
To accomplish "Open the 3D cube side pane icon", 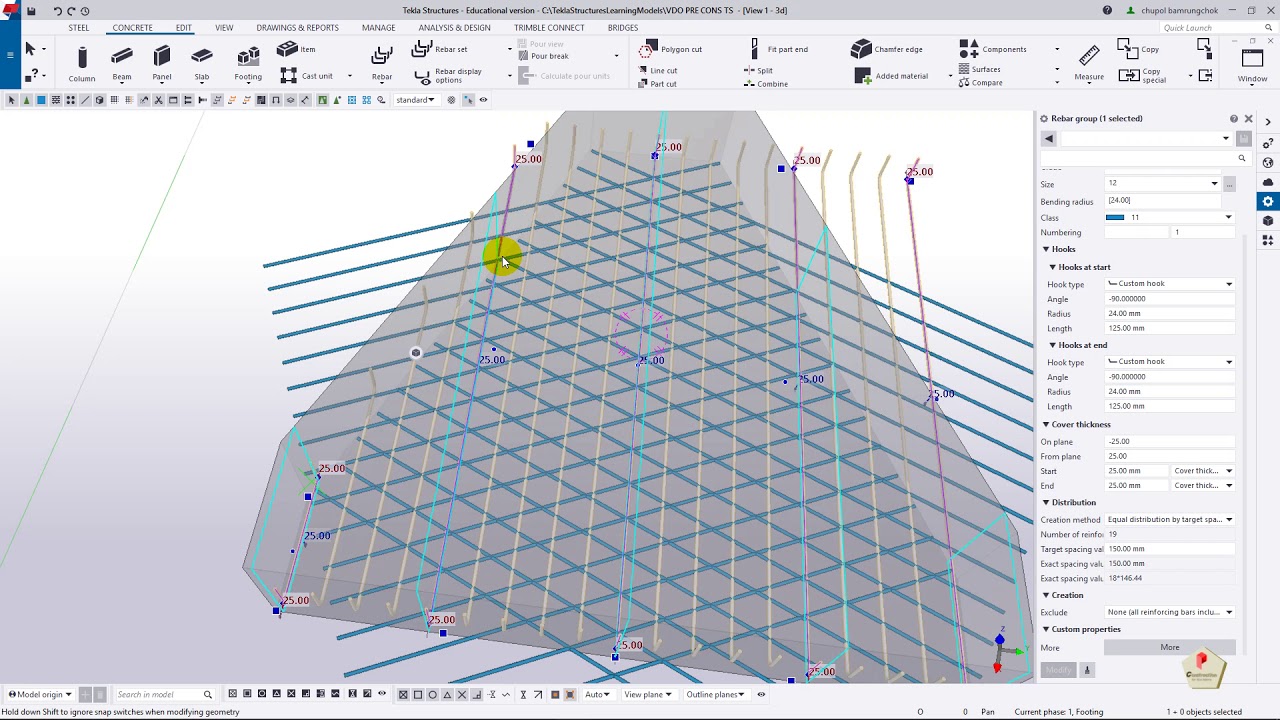I will coord(1268,221).
